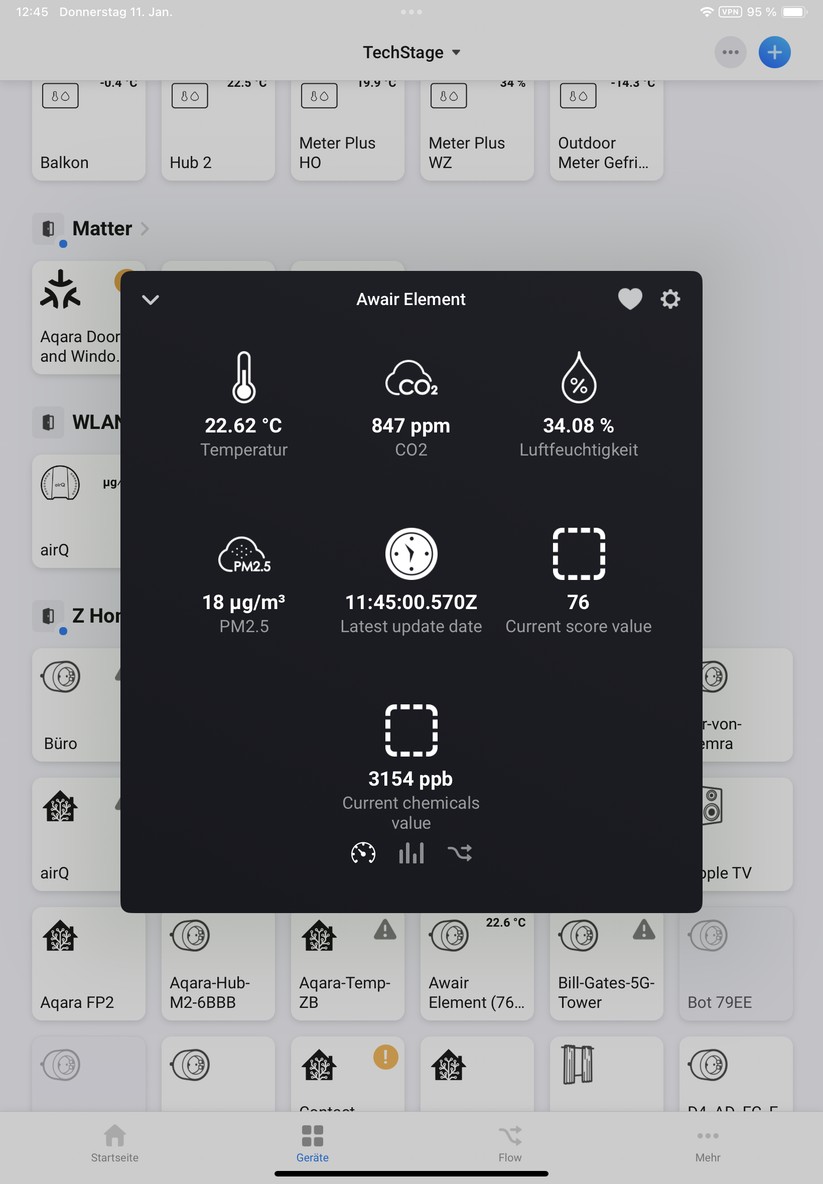Image resolution: width=823 pixels, height=1184 pixels.
Task: Tap the current score value icon showing 76
Action: [x=578, y=554]
